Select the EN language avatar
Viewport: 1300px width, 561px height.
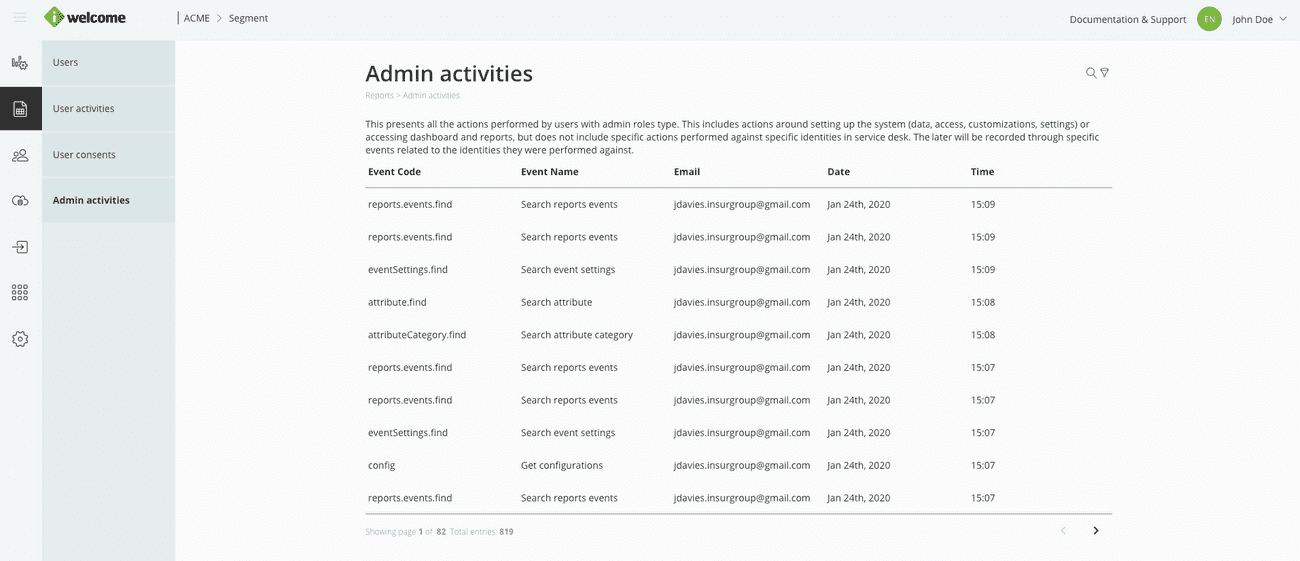pyautogui.click(x=1209, y=19)
